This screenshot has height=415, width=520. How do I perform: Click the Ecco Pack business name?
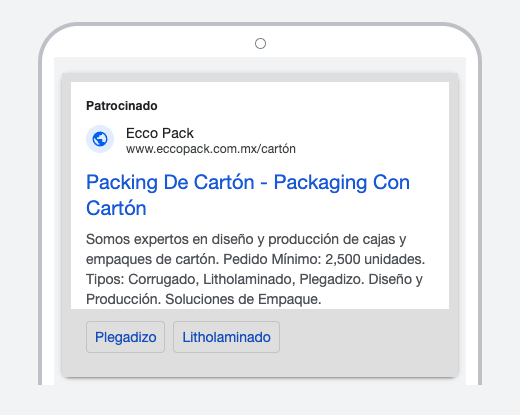pyautogui.click(x=160, y=133)
